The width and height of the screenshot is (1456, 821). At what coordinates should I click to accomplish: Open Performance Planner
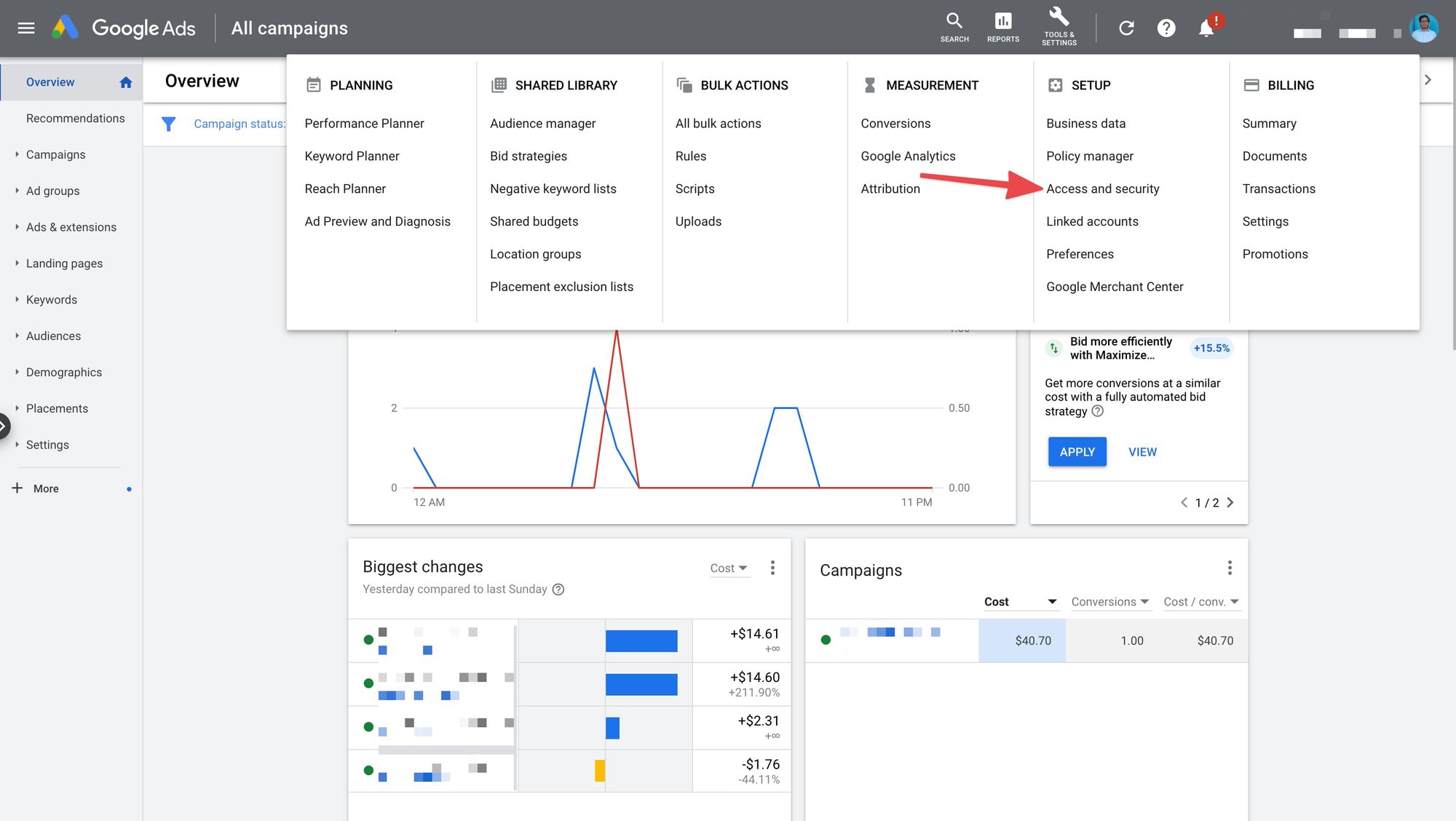(364, 124)
